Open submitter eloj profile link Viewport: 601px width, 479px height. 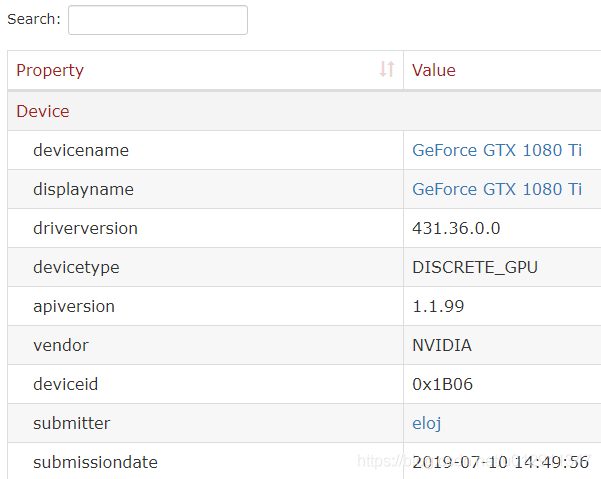click(426, 424)
